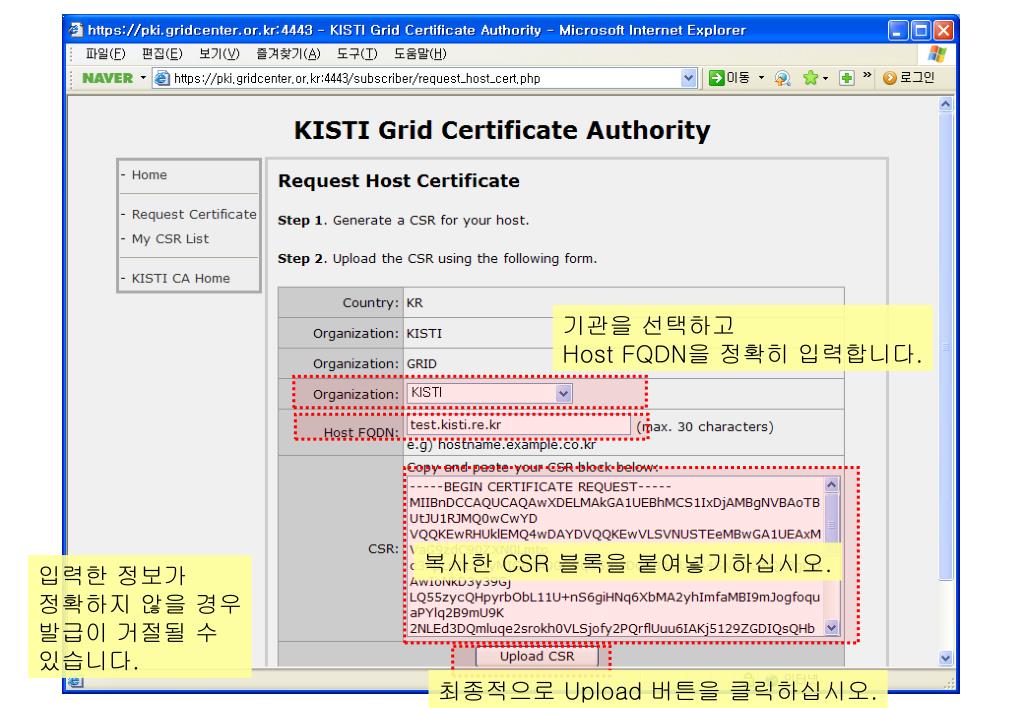Click the Country value "KR"
1023x708 pixels.
click(414, 303)
